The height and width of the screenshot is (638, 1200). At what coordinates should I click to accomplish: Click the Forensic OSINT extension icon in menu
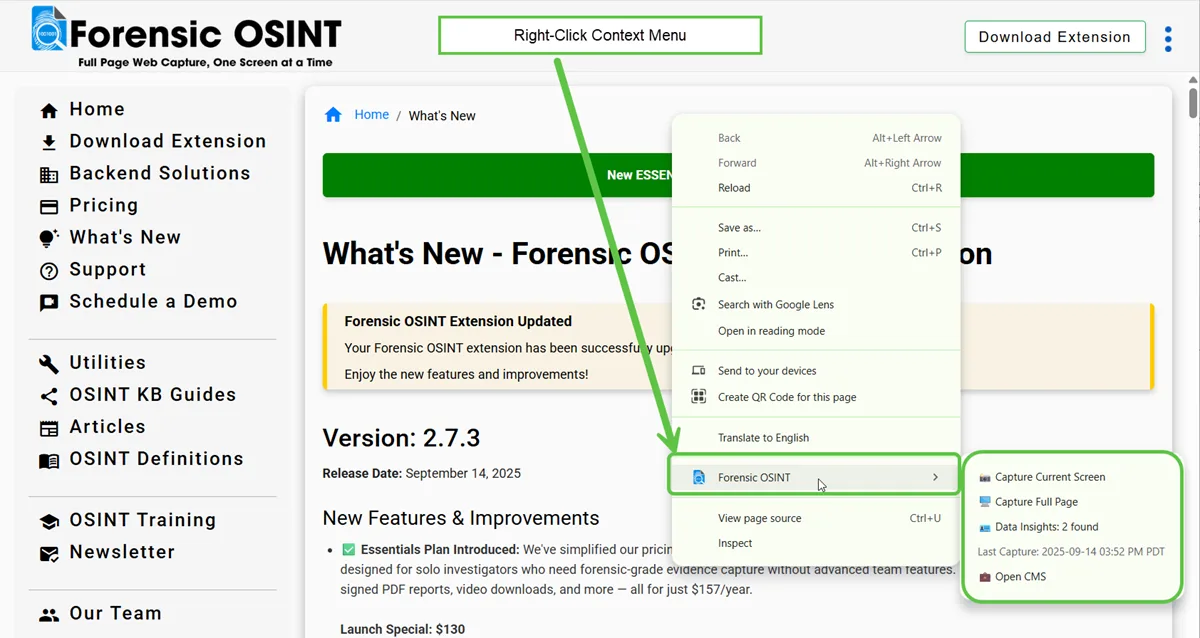[699, 478]
